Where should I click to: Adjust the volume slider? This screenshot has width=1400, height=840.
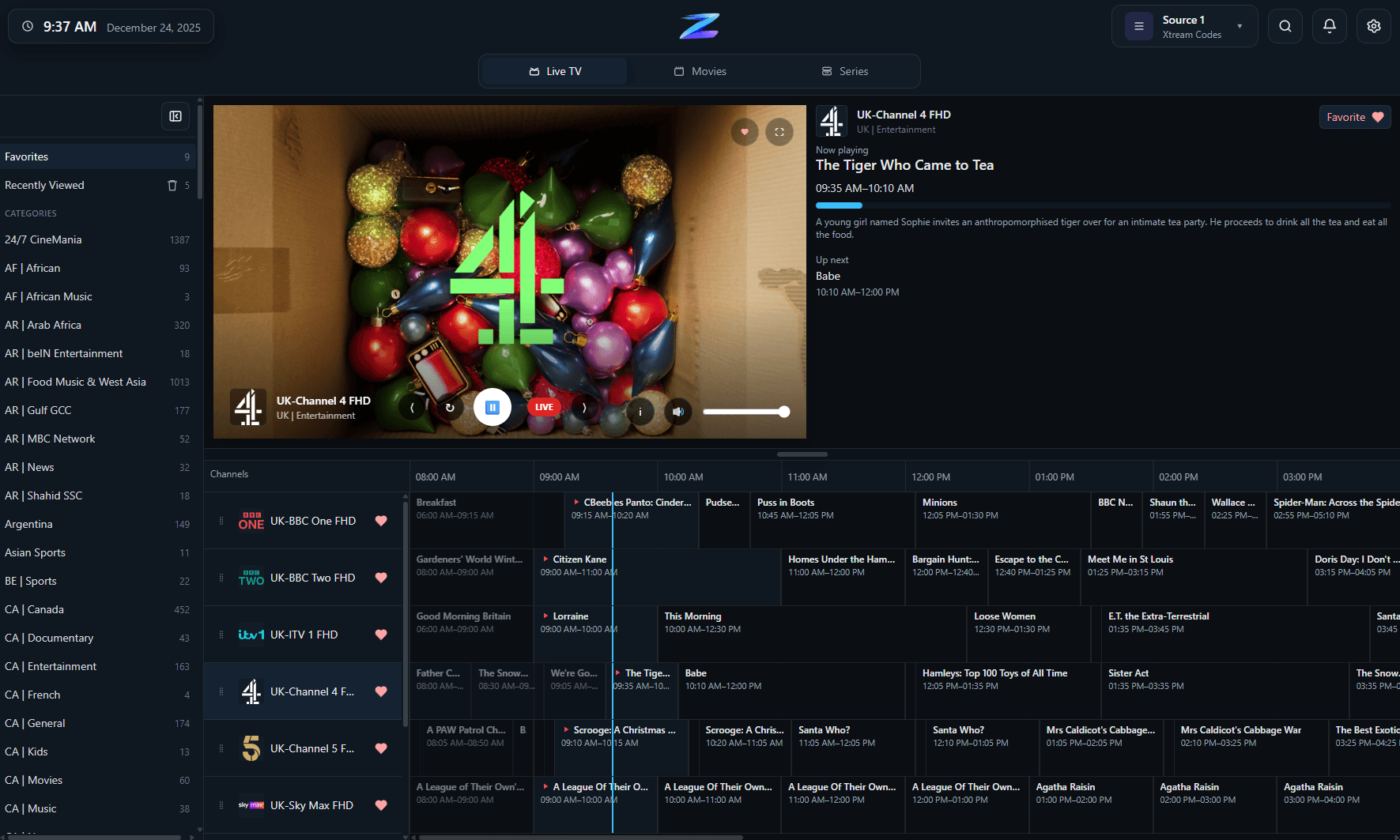[x=745, y=411]
